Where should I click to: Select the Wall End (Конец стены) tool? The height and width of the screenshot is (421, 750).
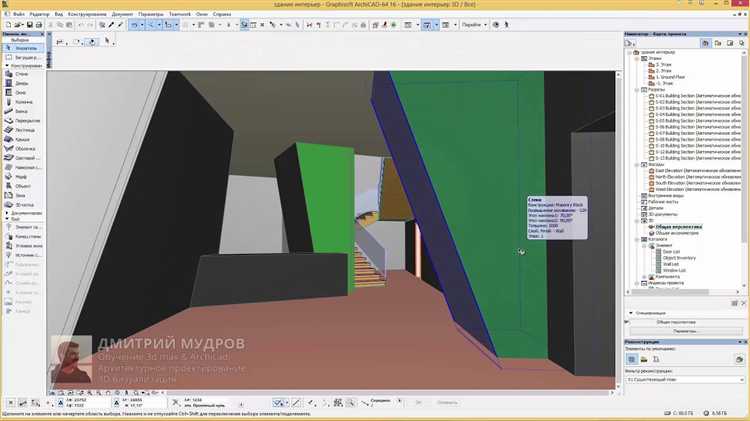tap(22, 236)
